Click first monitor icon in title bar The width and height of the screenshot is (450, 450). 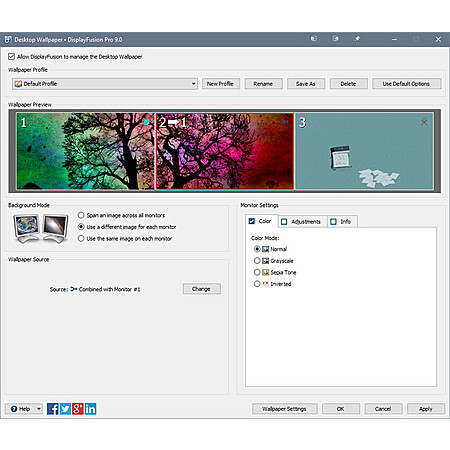click(x=314, y=39)
